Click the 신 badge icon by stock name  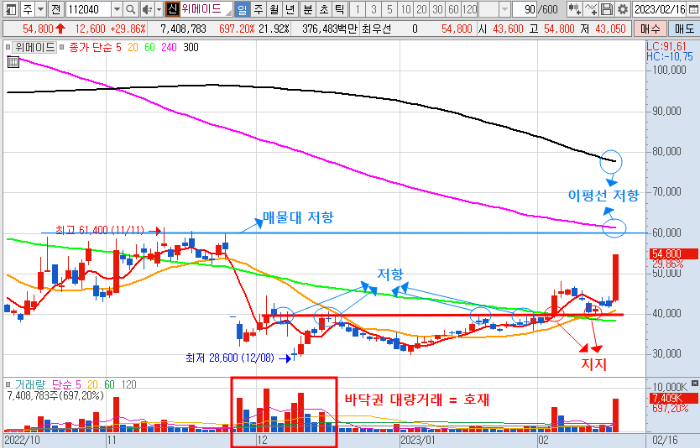pyautogui.click(x=172, y=9)
